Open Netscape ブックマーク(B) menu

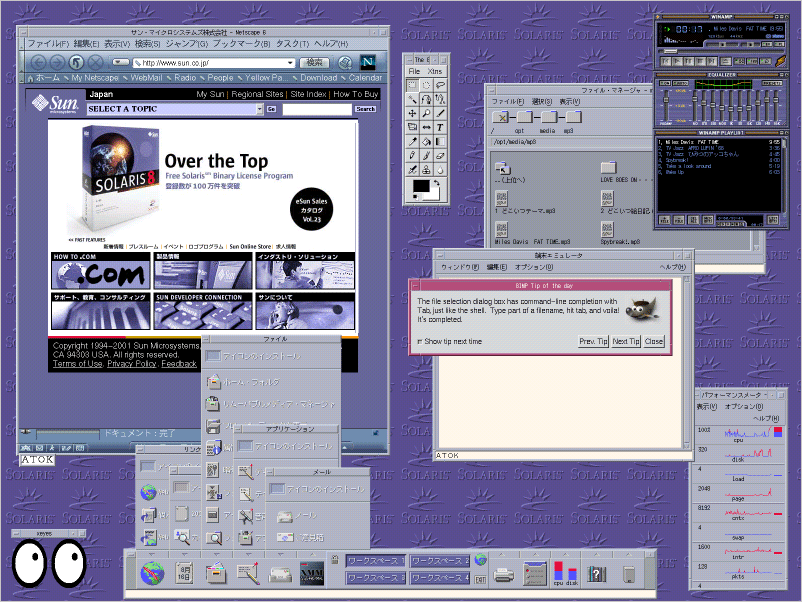click(241, 43)
